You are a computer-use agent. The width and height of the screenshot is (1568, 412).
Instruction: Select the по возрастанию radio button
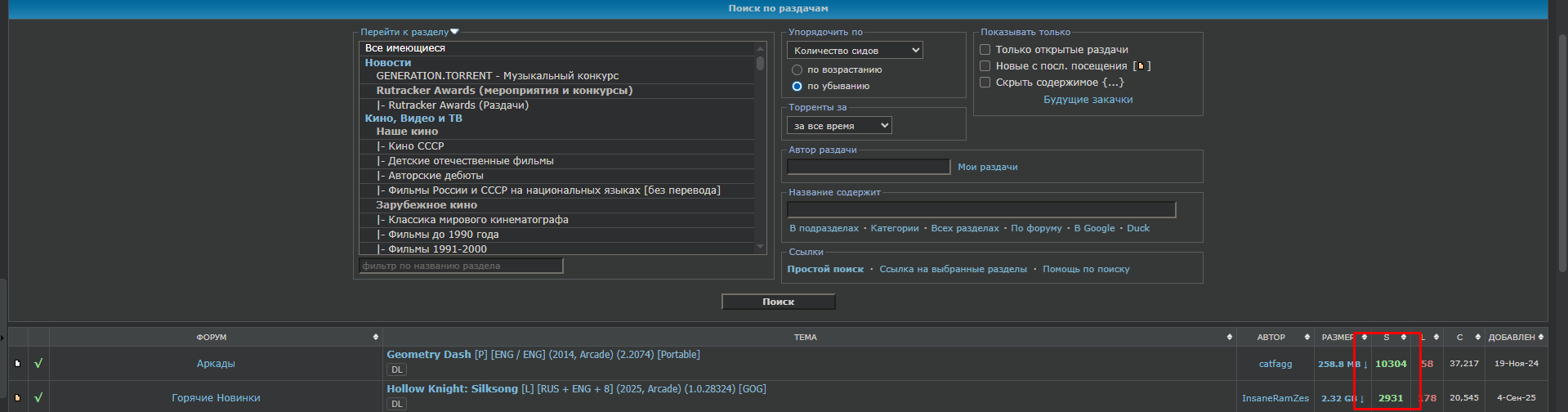click(x=797, y=69)
